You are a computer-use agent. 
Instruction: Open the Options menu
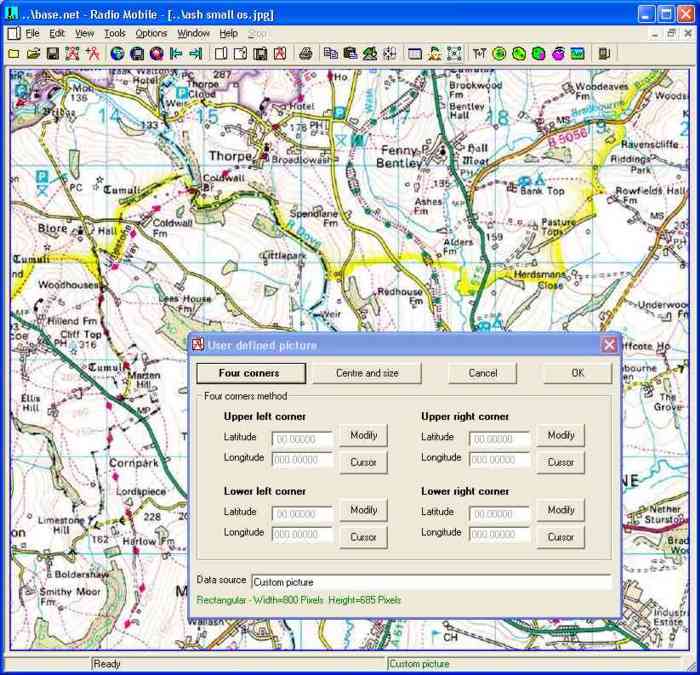coord(151,33)
